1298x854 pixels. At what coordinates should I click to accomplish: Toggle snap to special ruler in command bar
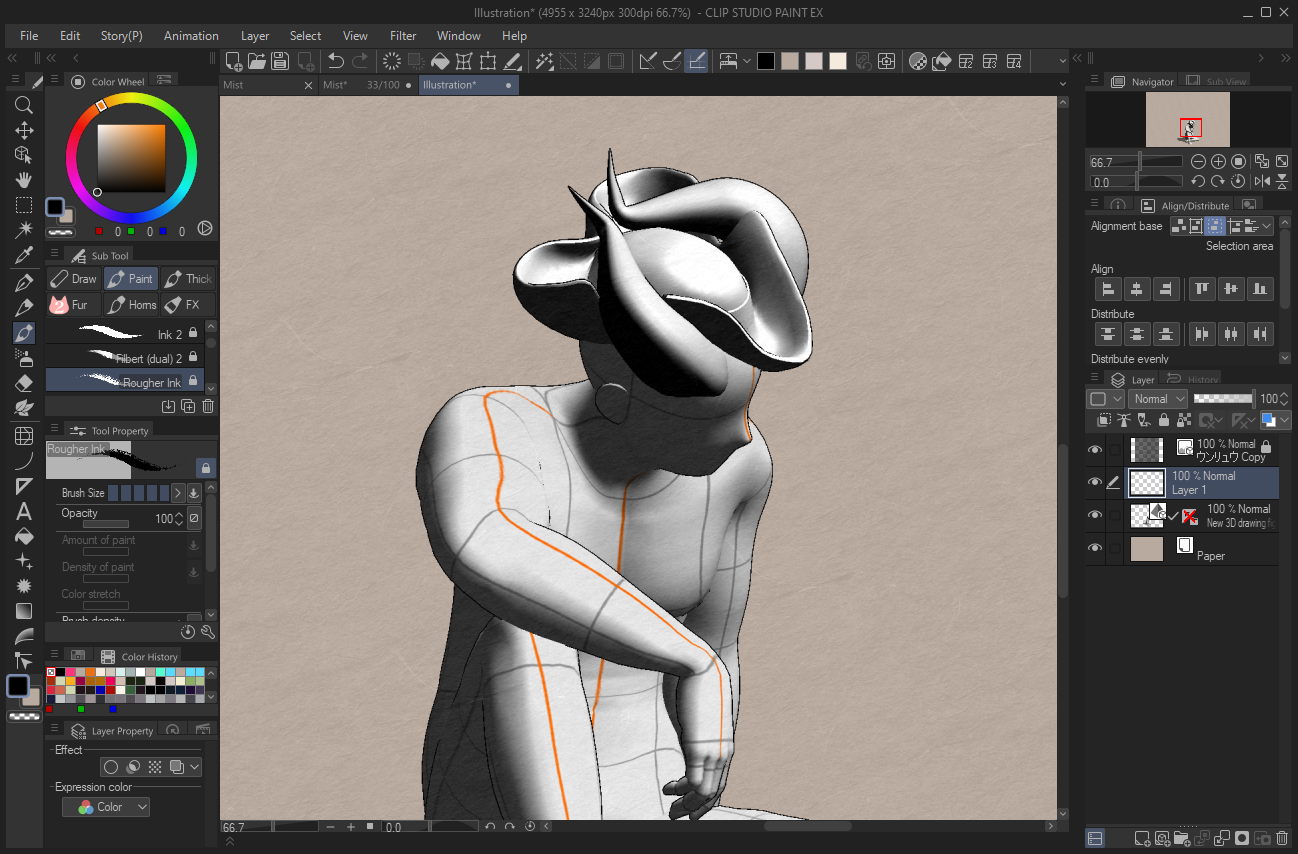click(672, 61)
